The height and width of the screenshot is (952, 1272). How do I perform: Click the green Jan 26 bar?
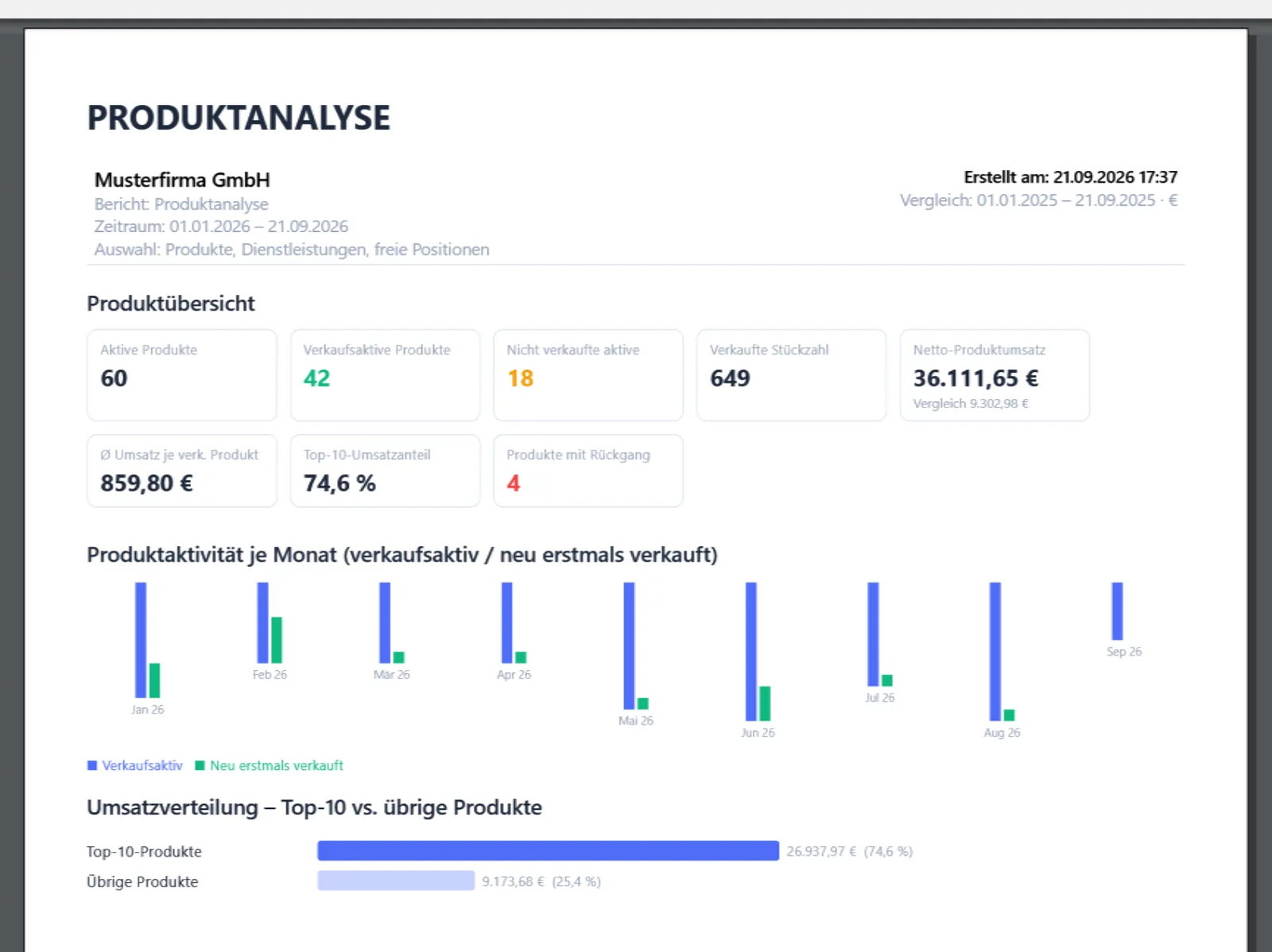pyautogui.click(x=154, y=680)
